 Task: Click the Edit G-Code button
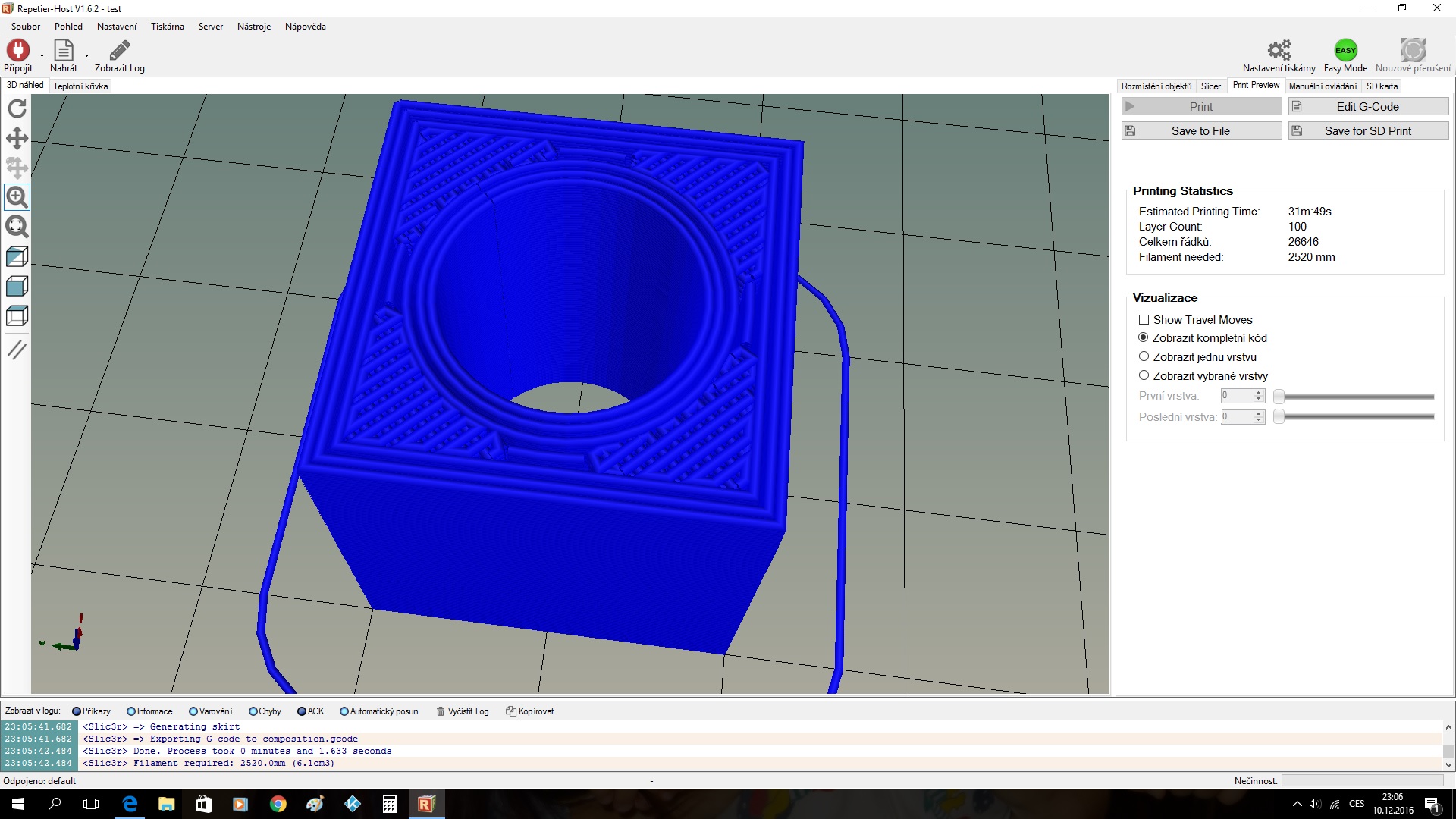pos(1368,107)
